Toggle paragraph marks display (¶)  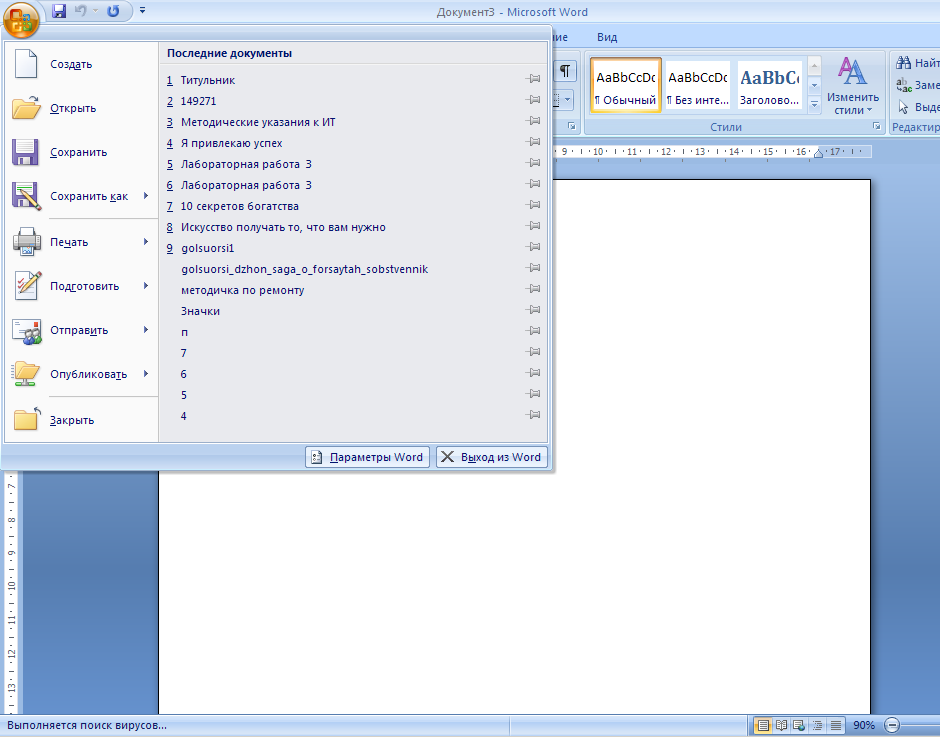pos(565,71)
